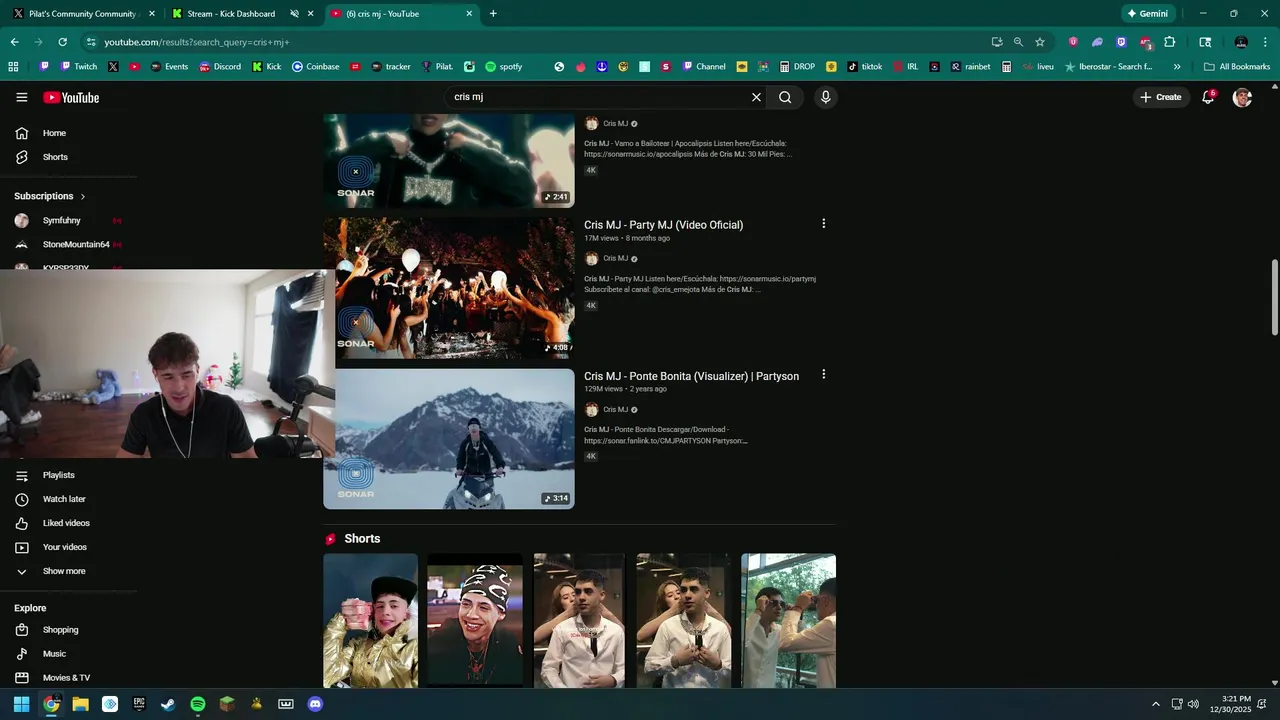
Task: Open a new browser tab
Action: [493, 14]
